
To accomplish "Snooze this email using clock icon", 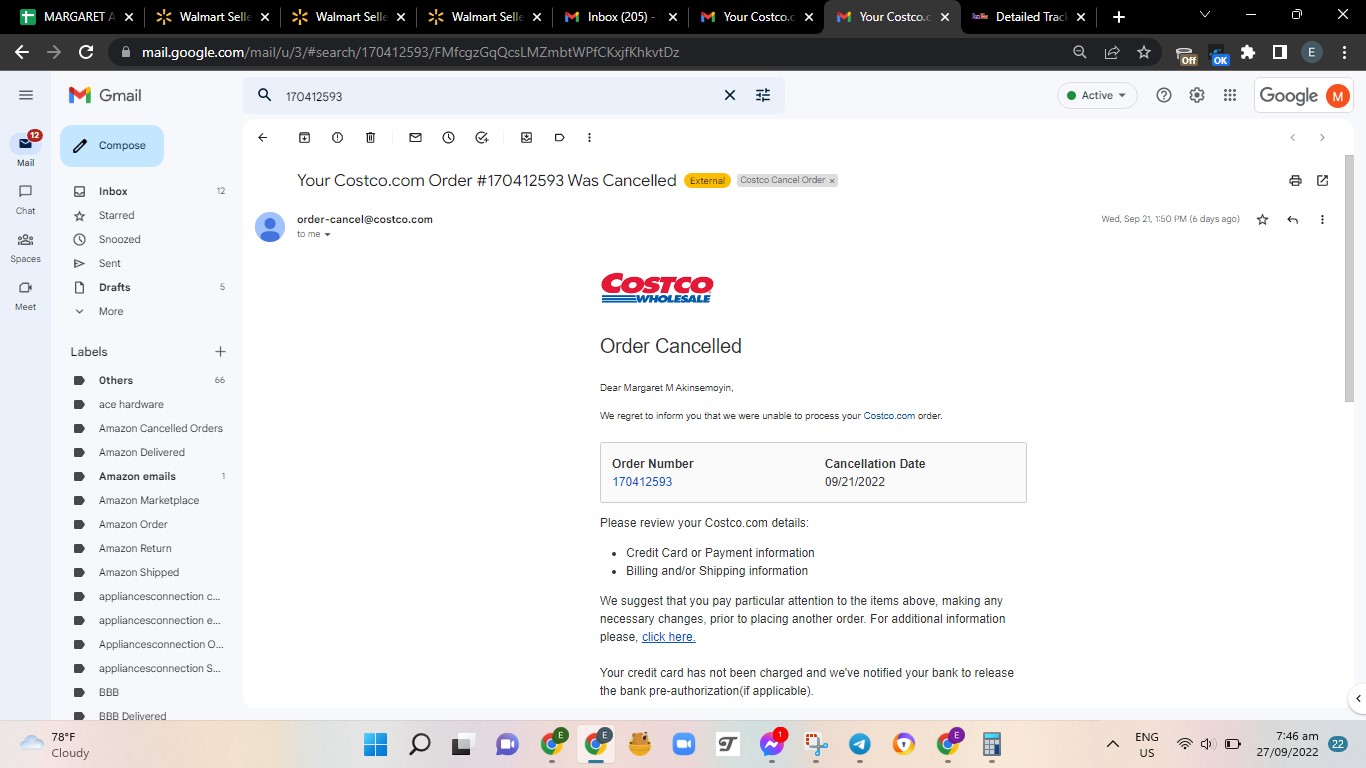I will pyautogui.click(x=448, y=137).
